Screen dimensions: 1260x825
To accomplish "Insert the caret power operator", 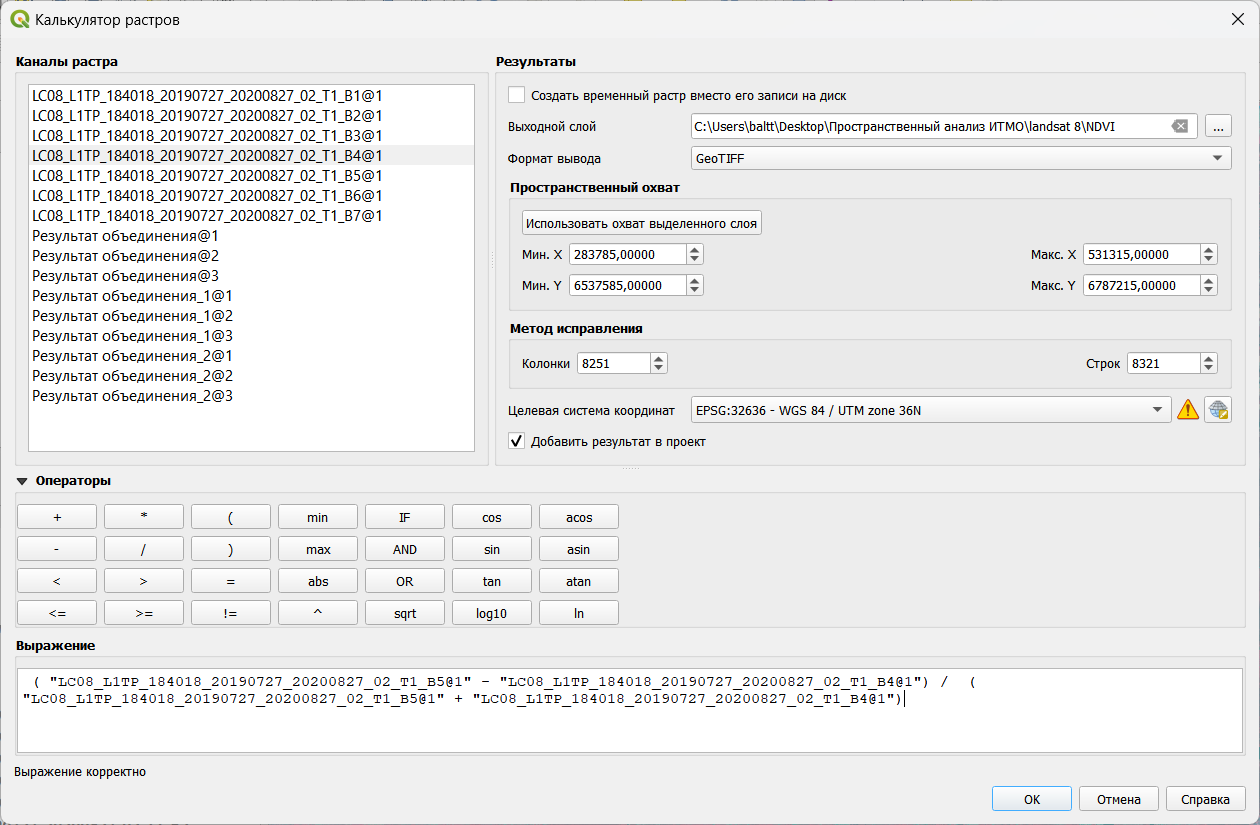I will [318, 613].
